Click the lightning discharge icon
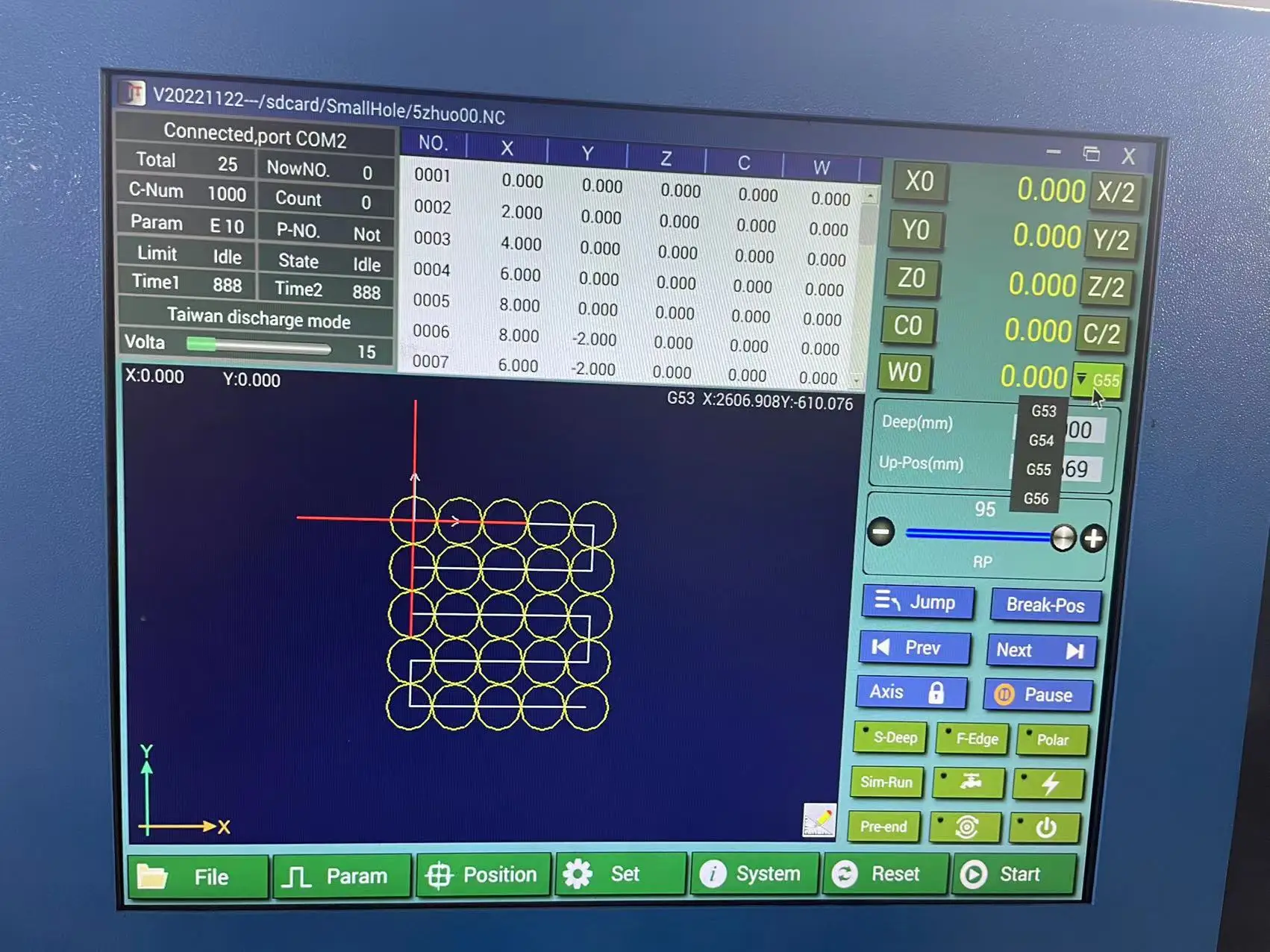The height and width of the screenshot is (952, 1270). click(x=1052, y=783)
